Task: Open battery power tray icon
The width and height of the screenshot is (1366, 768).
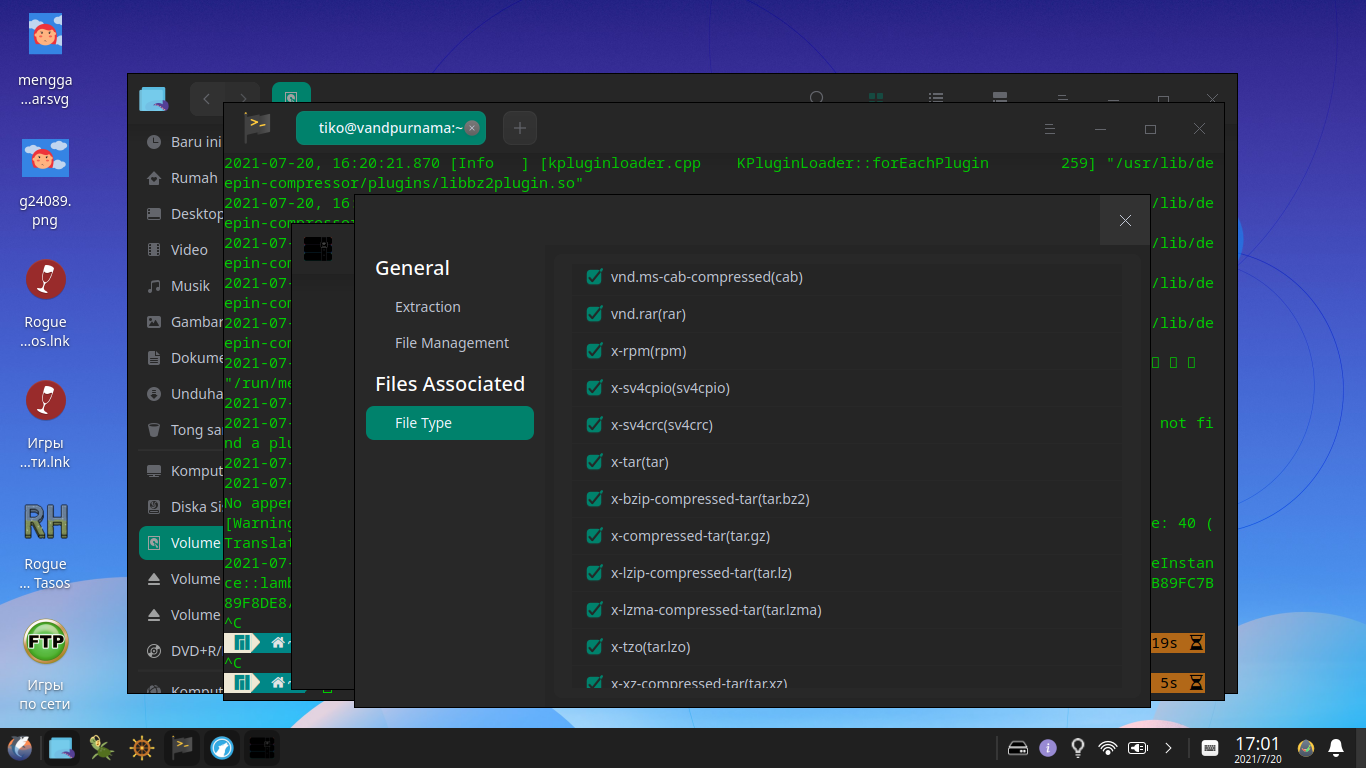Action: tap(1138, 748)
